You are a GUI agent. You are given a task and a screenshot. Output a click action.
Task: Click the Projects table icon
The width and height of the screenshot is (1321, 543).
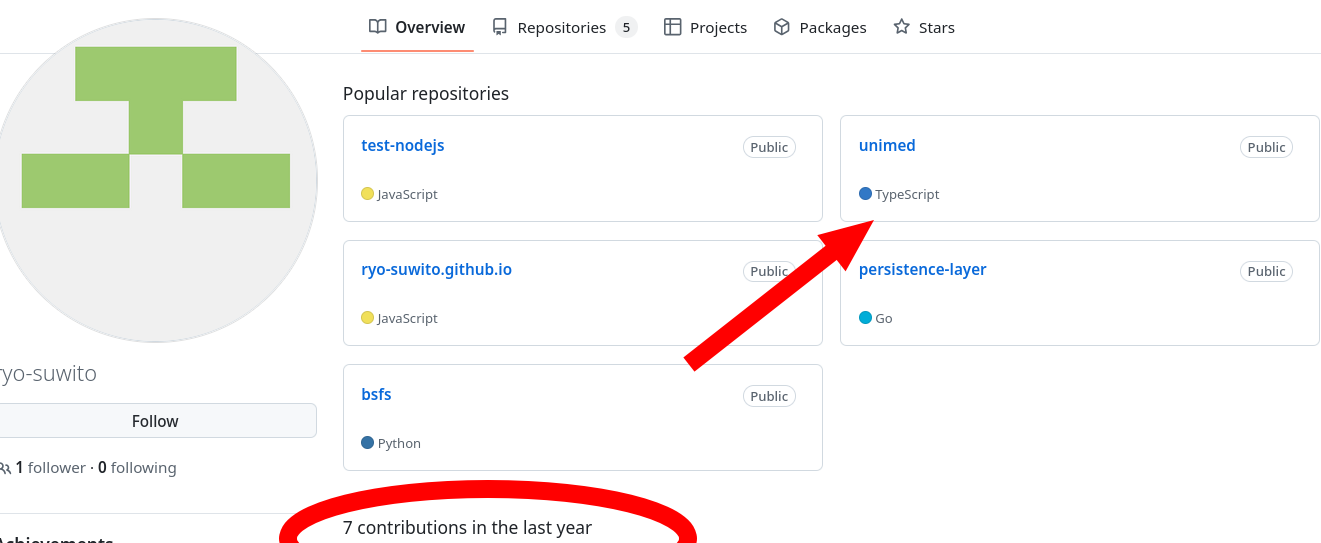(x=673, y=27)
